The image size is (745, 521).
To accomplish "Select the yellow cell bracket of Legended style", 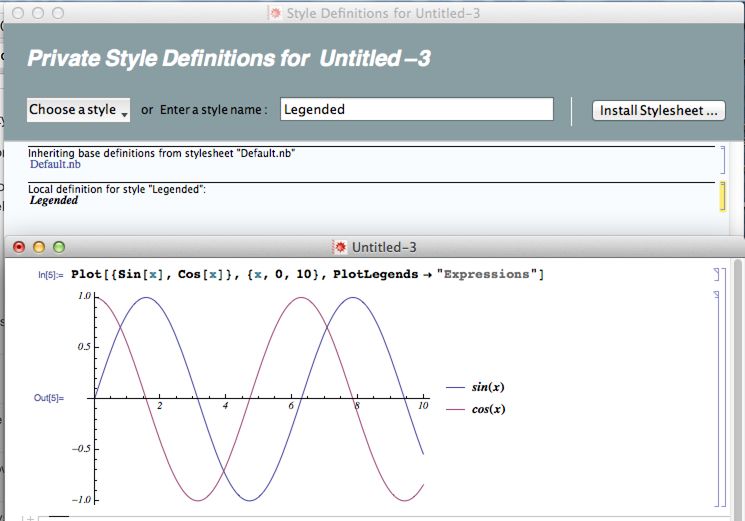I will pyautogui.click(x=722, y=196).
